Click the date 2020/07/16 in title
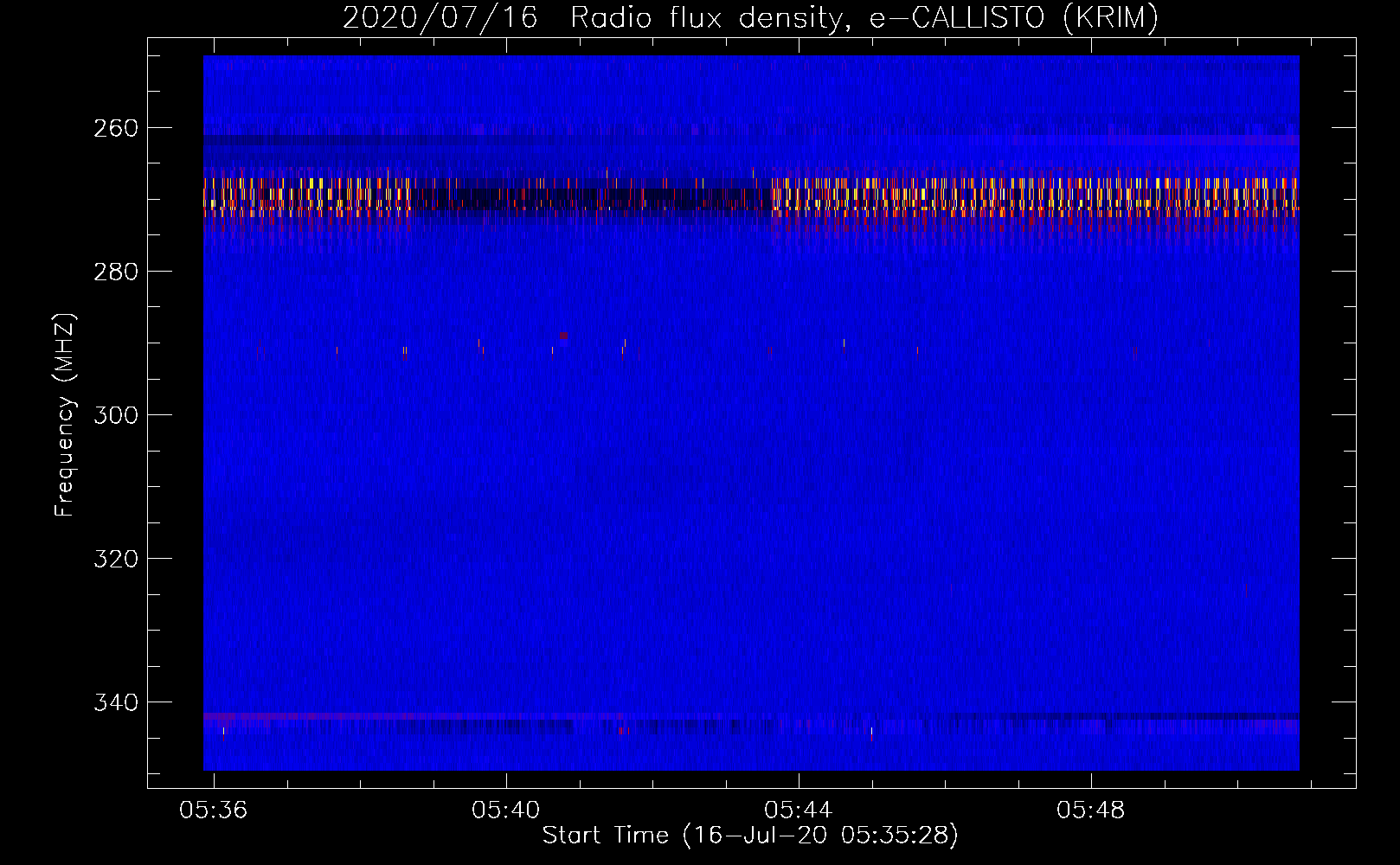 (x=440, y=17)
